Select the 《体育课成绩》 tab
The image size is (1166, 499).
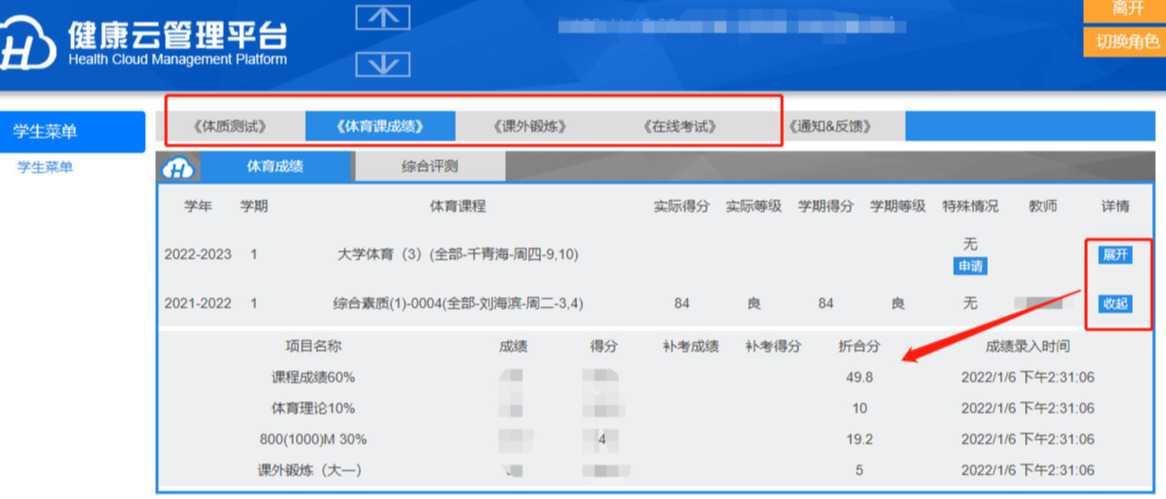pyautogui.click(x=380, y=127)
